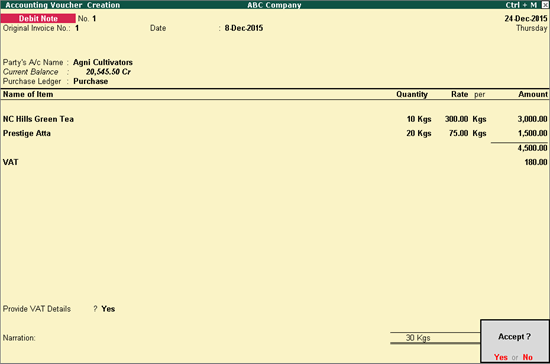Click the 3,000.00 amount for Green Tea

532,119
